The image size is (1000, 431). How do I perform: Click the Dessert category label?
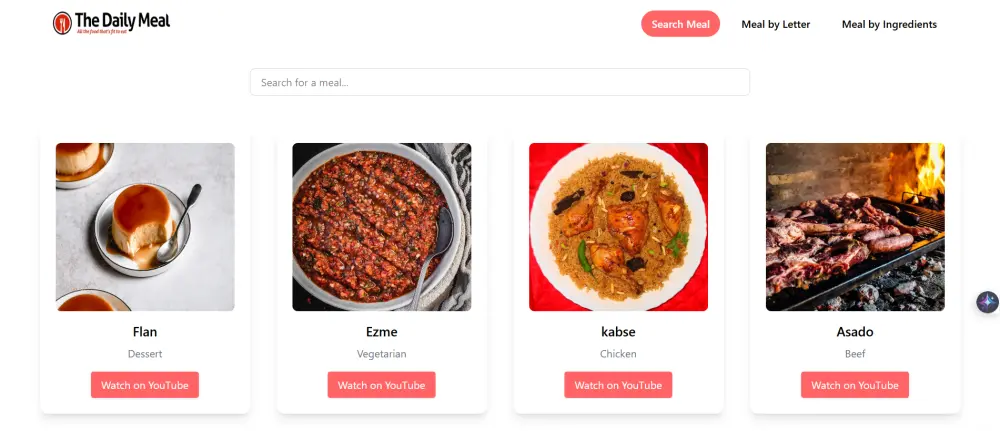tap(145, 354)
